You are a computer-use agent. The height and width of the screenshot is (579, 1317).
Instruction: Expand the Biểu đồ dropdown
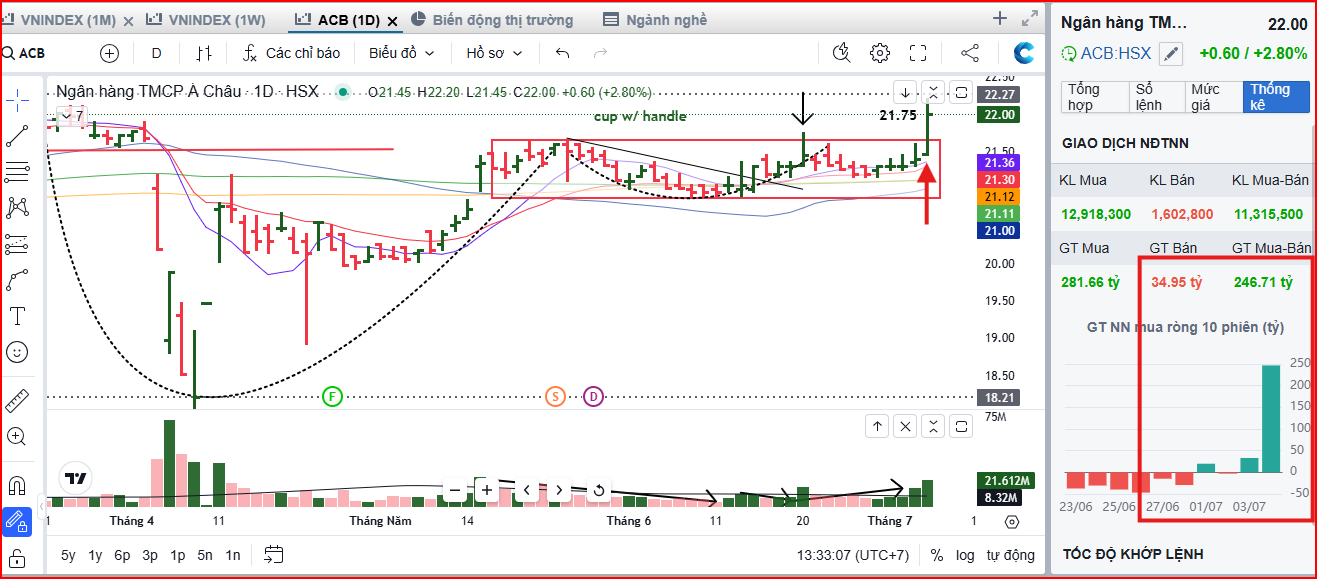(402, 53)
